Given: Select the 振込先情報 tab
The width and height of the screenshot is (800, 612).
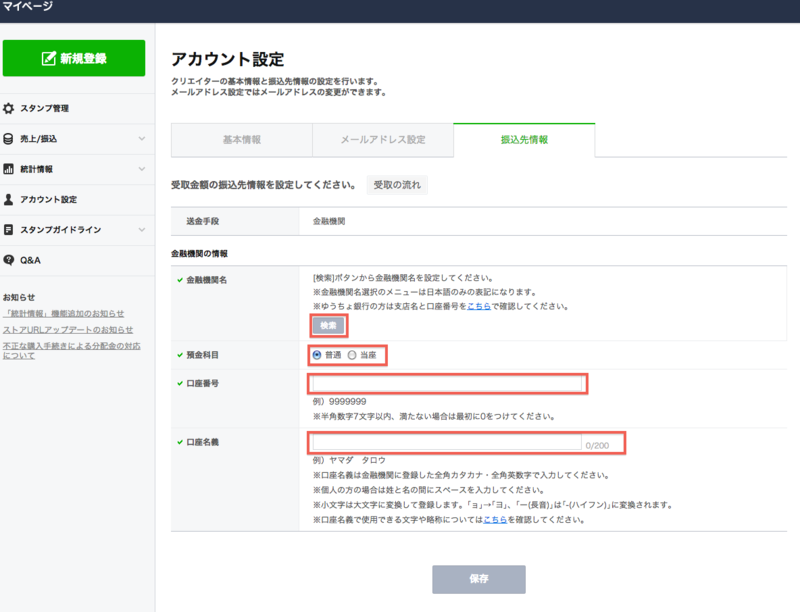Looking at the screenshot, I should tap(524, 140).
